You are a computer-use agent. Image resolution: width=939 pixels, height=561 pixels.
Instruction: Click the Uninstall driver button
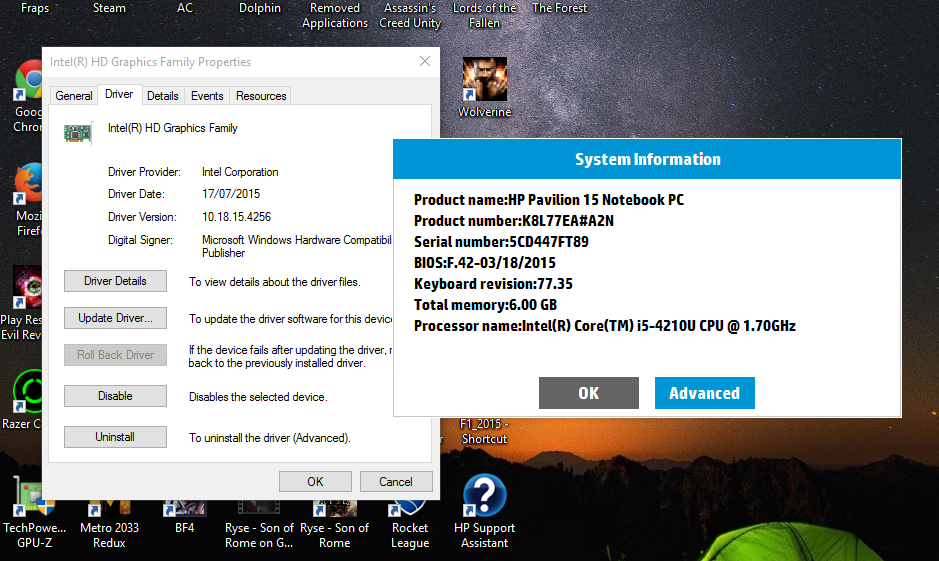click(x=116, y=437)
